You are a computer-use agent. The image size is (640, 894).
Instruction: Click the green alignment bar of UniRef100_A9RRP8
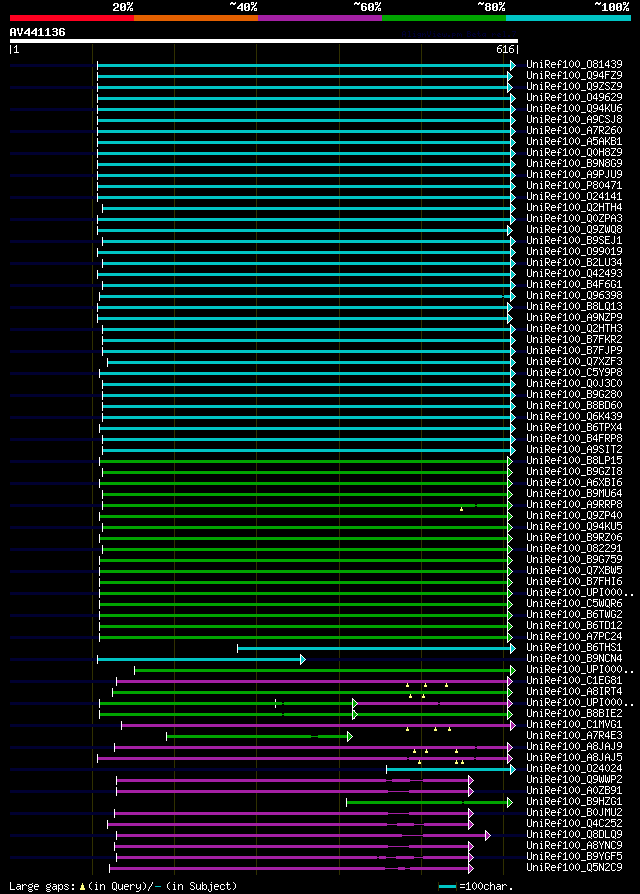(x=305, y=505)
